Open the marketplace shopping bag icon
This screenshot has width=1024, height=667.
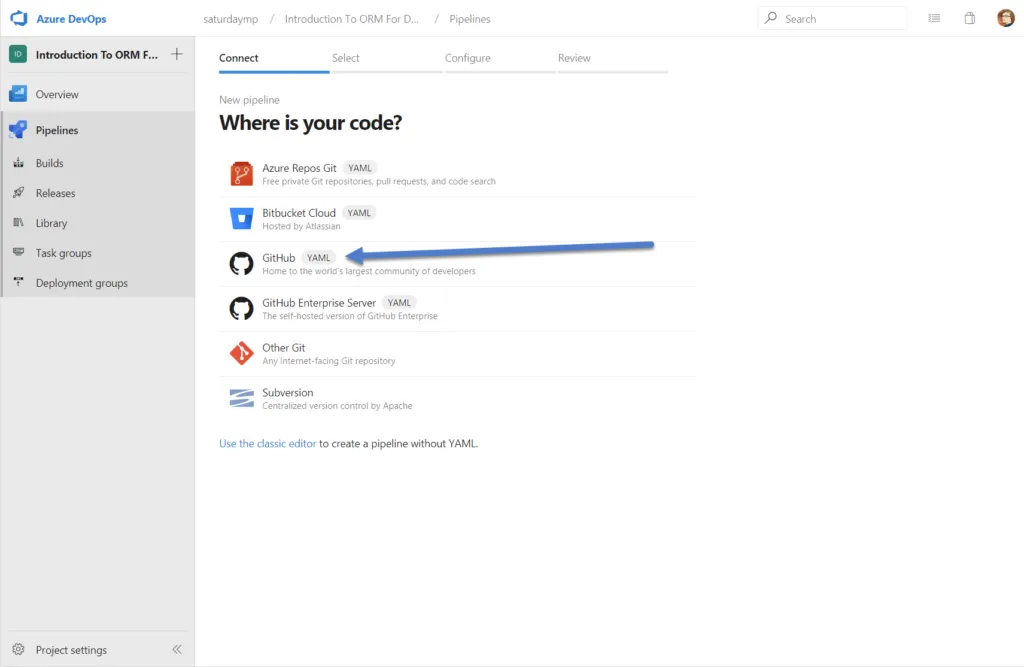coord(970,18)
